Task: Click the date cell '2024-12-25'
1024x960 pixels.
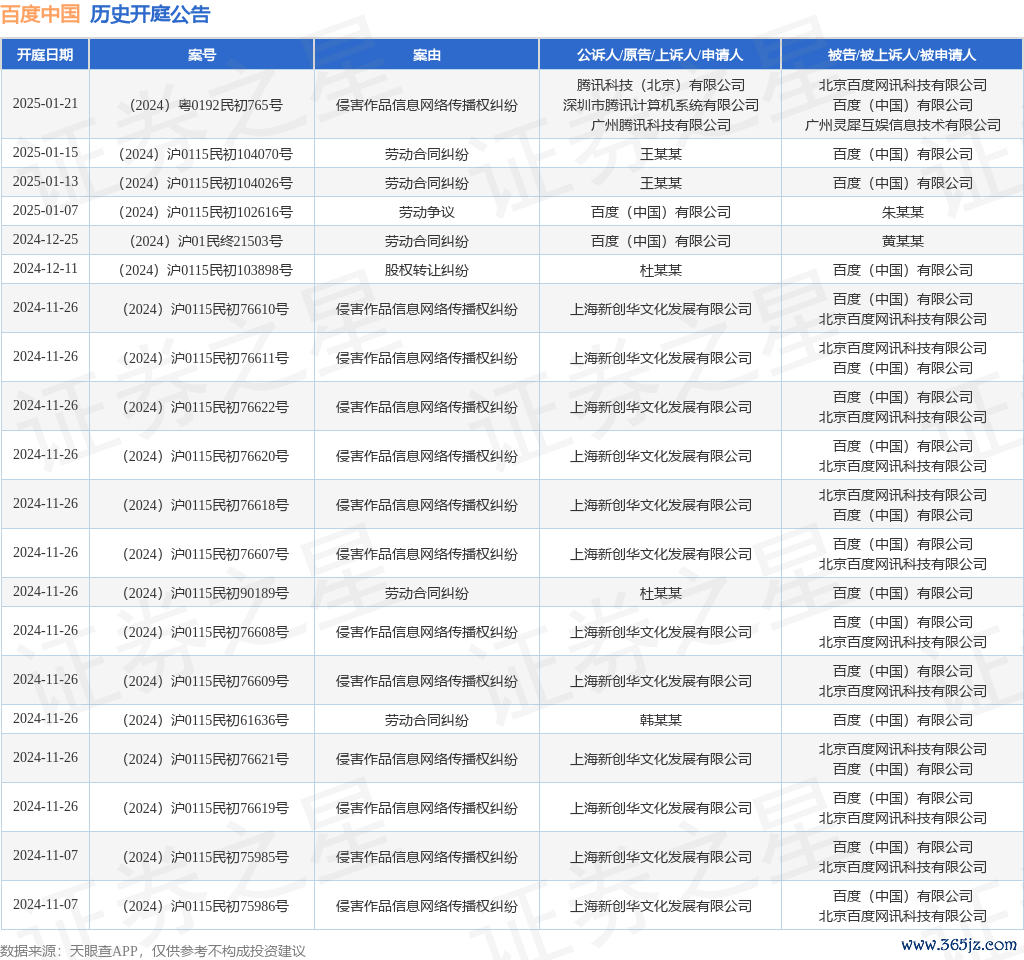Action: coord(45,240)
